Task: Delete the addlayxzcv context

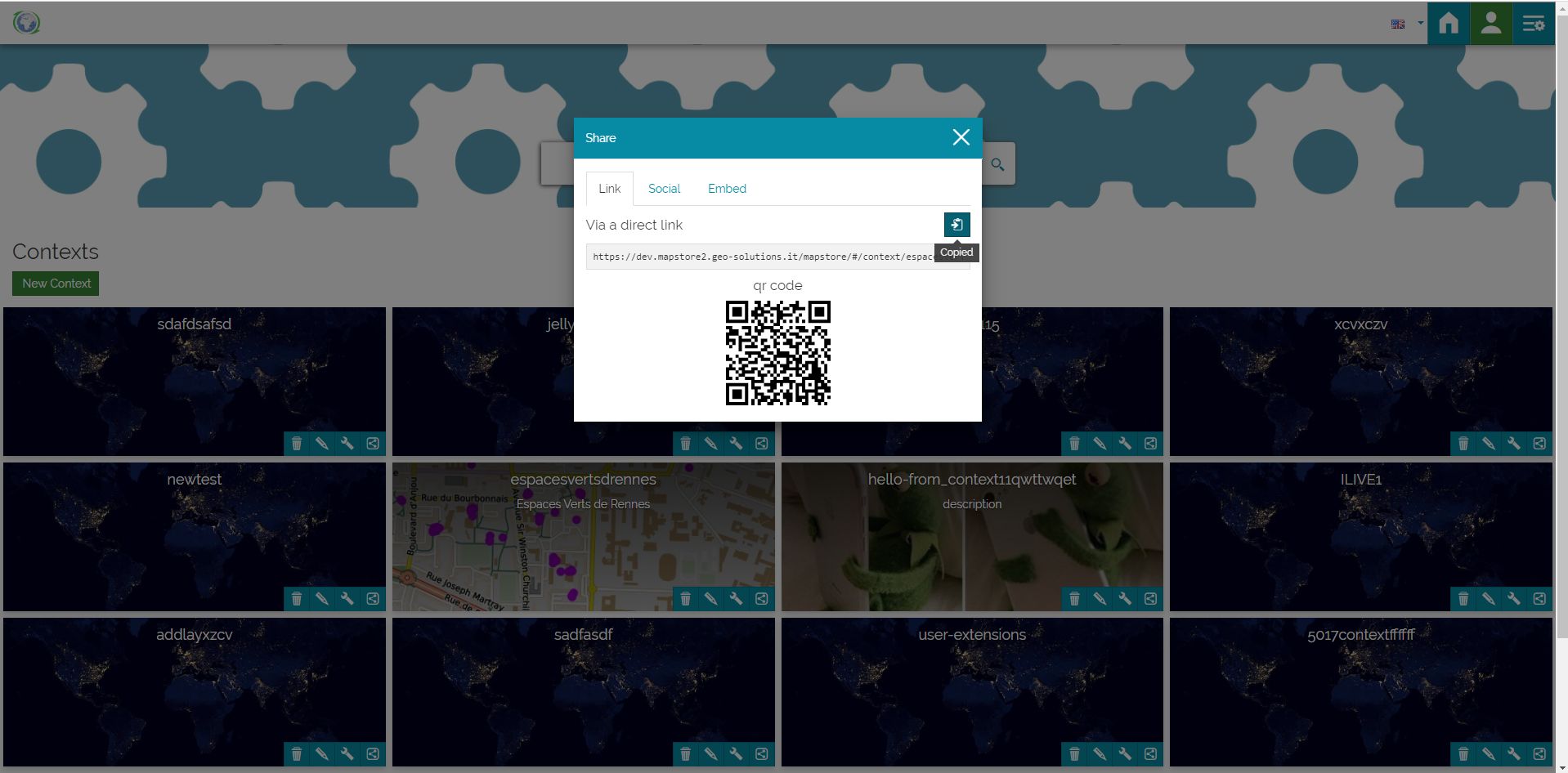Action: pos(297,753)
